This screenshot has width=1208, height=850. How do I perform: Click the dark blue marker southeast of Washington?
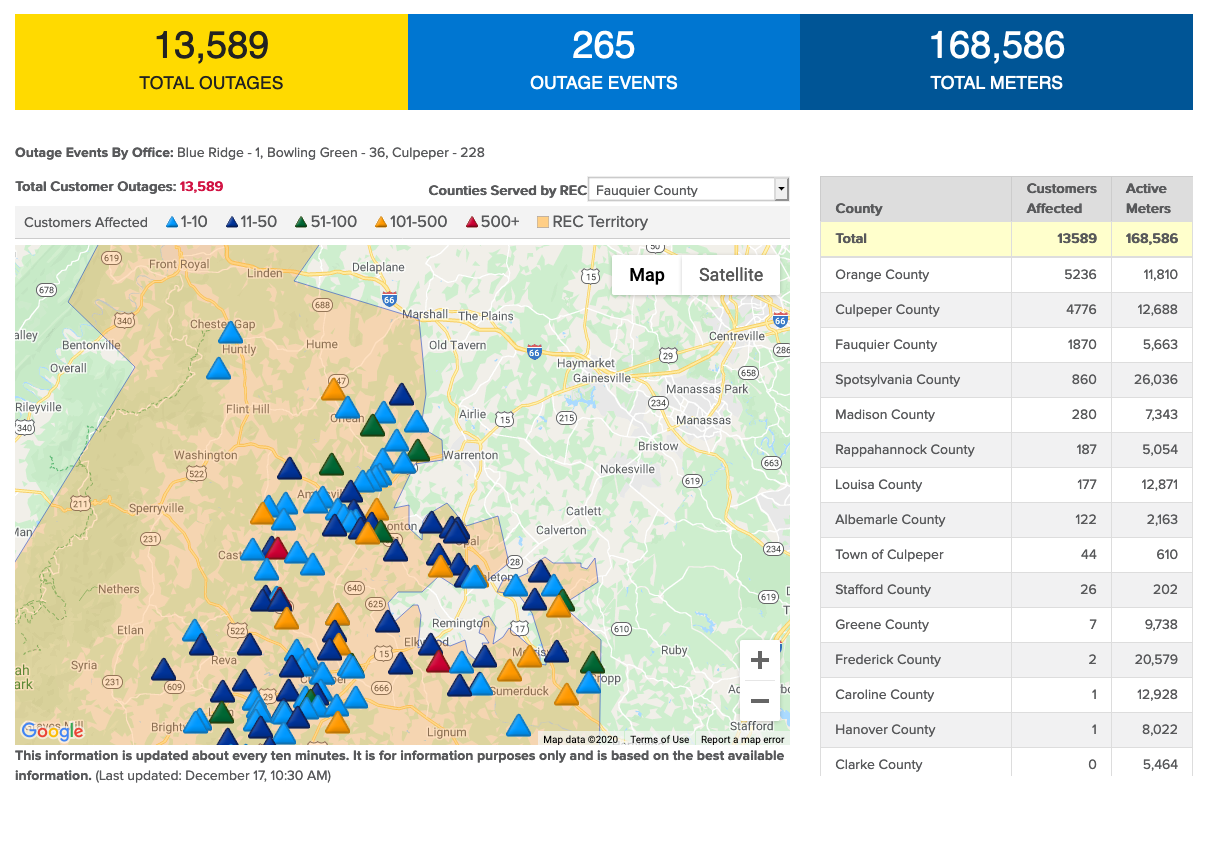point(289,469)
